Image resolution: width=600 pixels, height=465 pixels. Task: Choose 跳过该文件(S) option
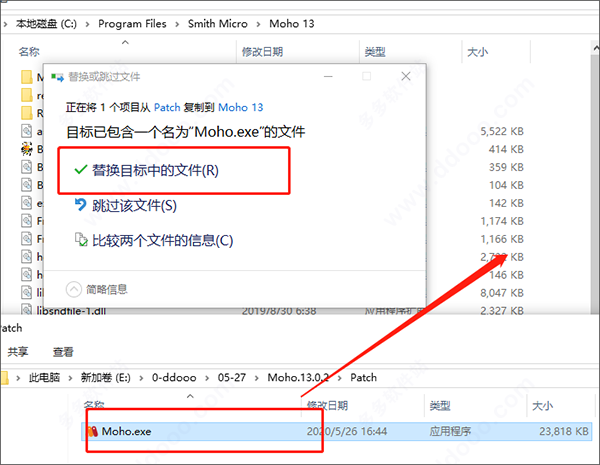[x=134, y=205]
